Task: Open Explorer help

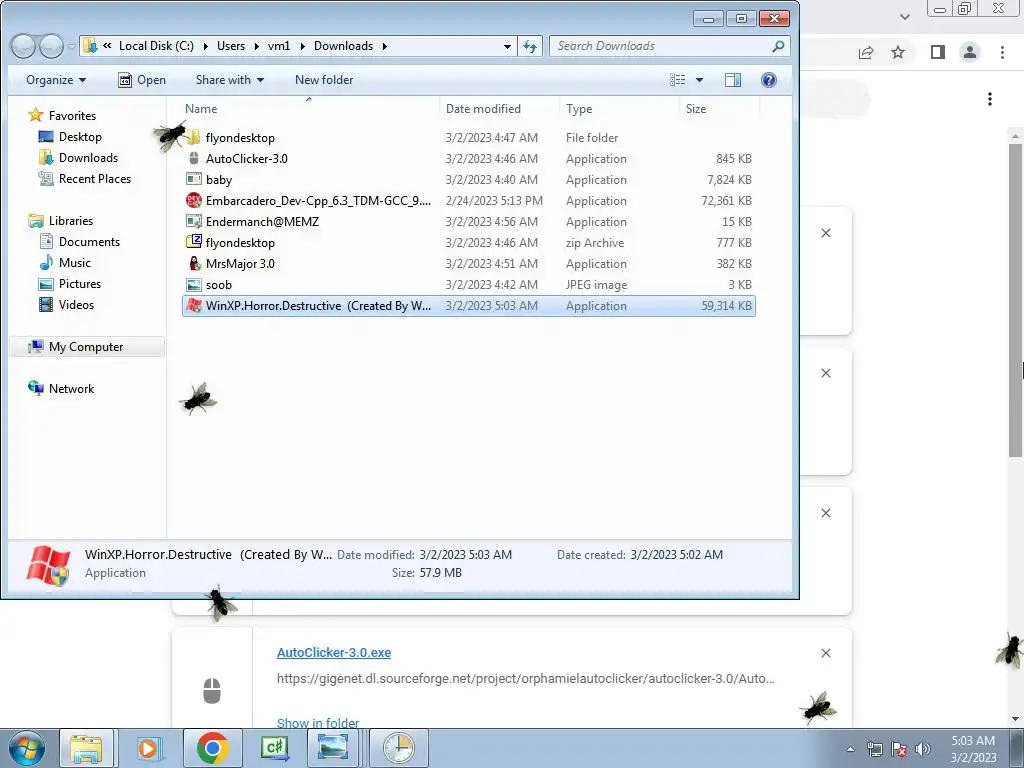Action: [769, 80]
